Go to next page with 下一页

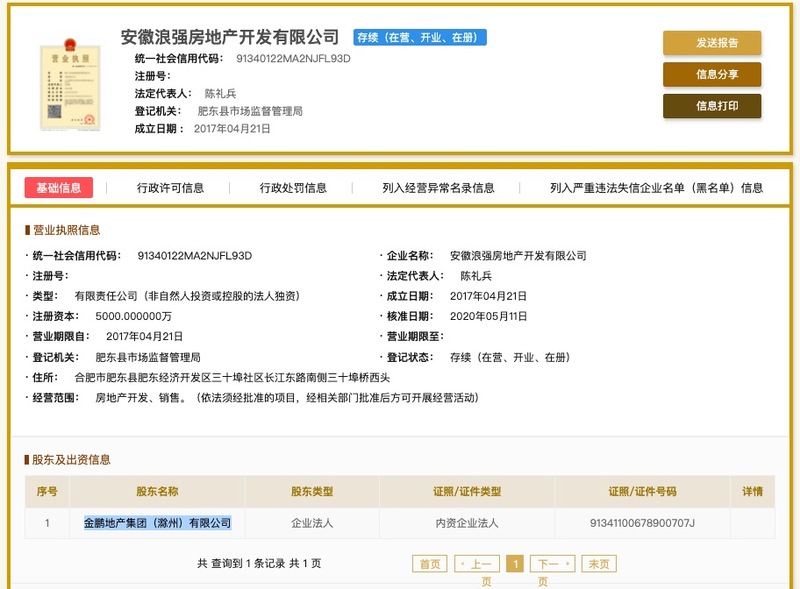point(553,563)
